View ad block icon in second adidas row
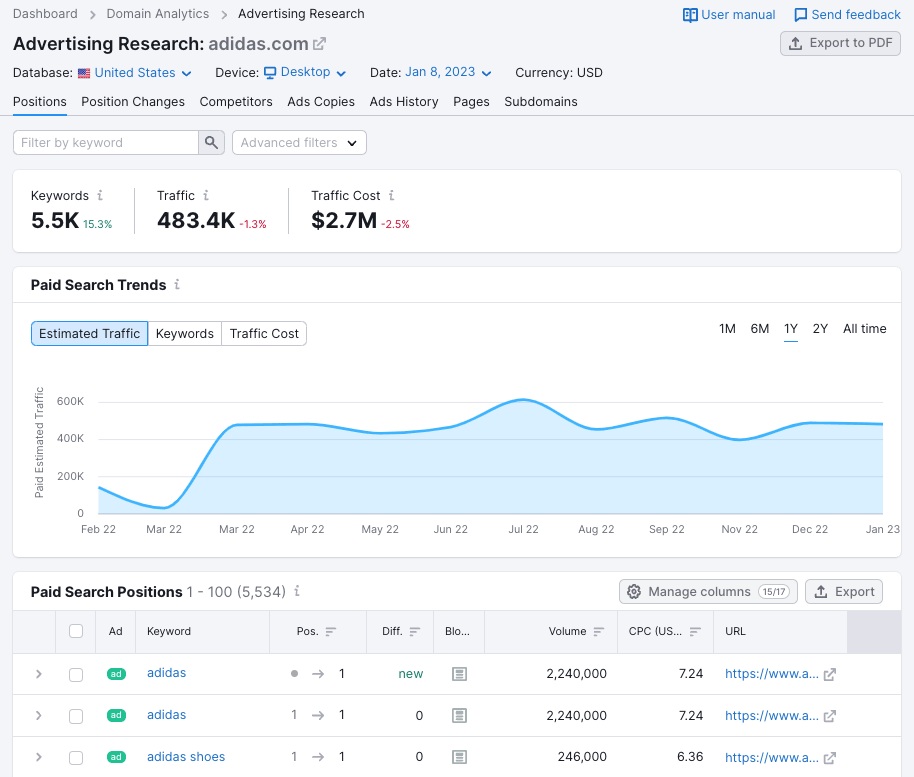 point(459,715)
